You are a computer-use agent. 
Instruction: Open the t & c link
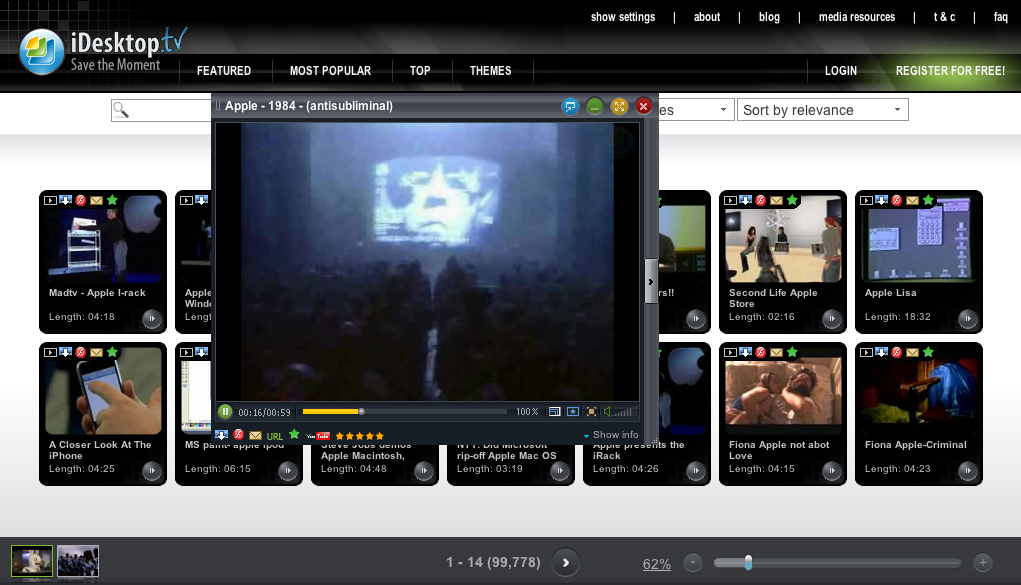(944, 17)
